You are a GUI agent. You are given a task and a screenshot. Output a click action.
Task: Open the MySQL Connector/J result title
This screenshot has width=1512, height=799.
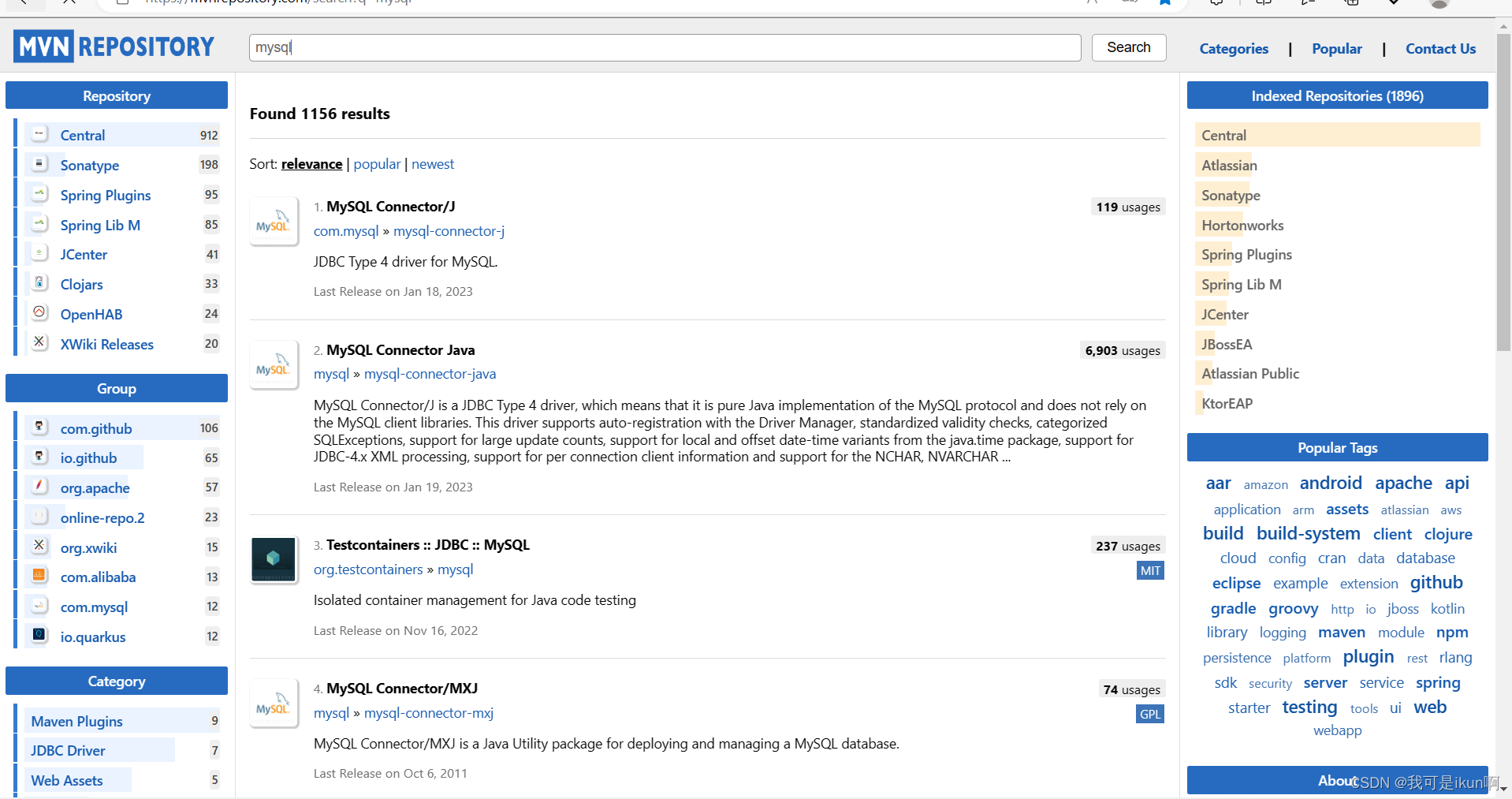point(391,207)
